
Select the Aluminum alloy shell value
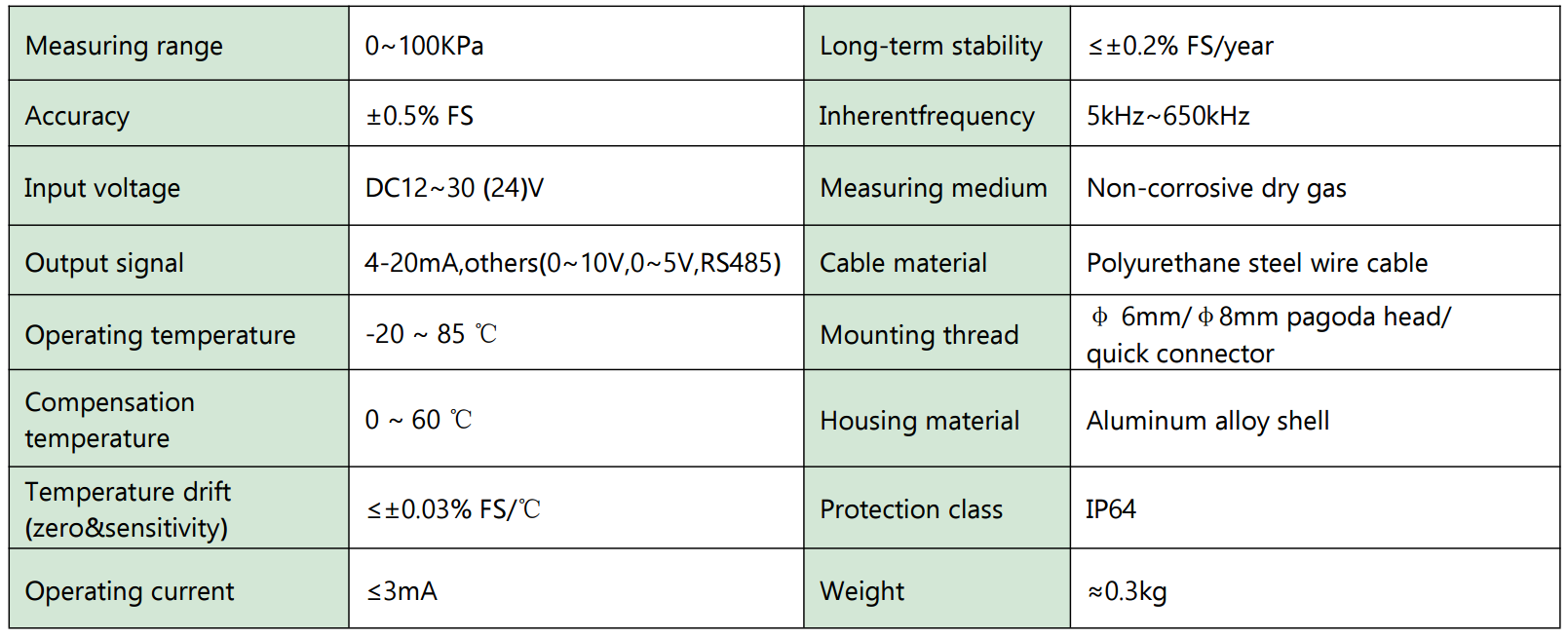pyautogui.click(x=1207, y=421)
